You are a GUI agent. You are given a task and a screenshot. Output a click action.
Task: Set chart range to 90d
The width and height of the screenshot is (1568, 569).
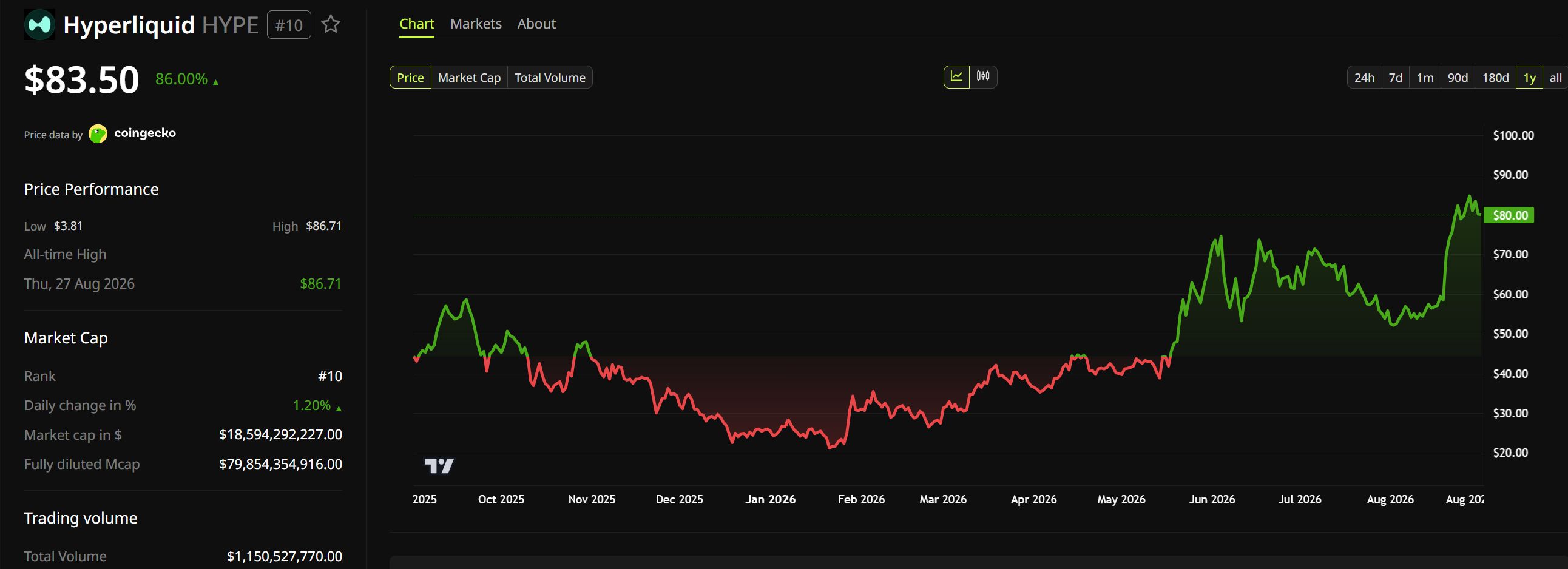pyautogui.click(x=1457, y=77)
